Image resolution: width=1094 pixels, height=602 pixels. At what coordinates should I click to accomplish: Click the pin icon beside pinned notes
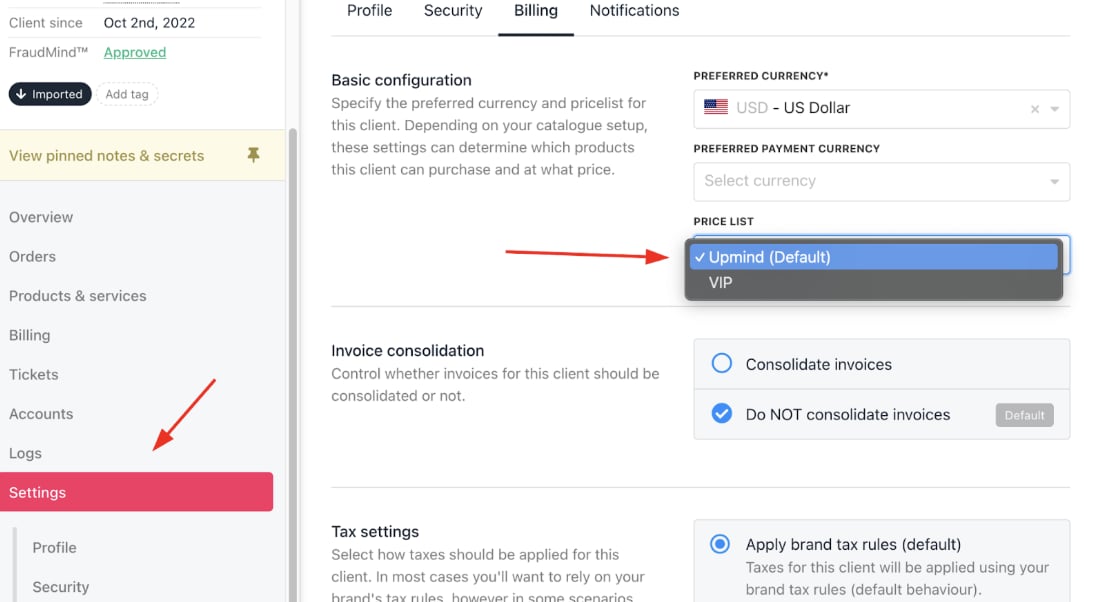click(x=253, y=155)
